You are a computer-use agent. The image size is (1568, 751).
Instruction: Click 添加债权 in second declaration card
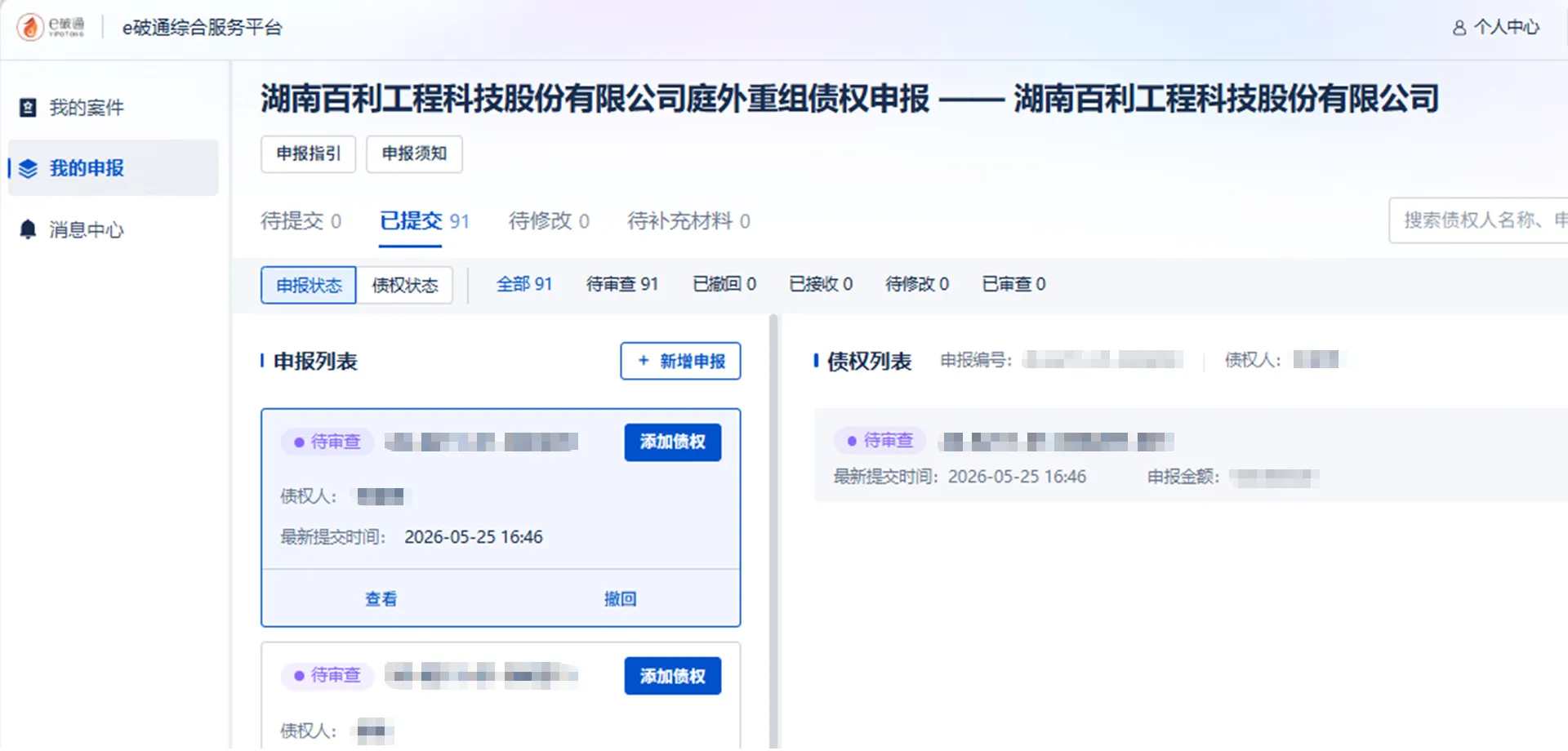[x=673, y=676]
